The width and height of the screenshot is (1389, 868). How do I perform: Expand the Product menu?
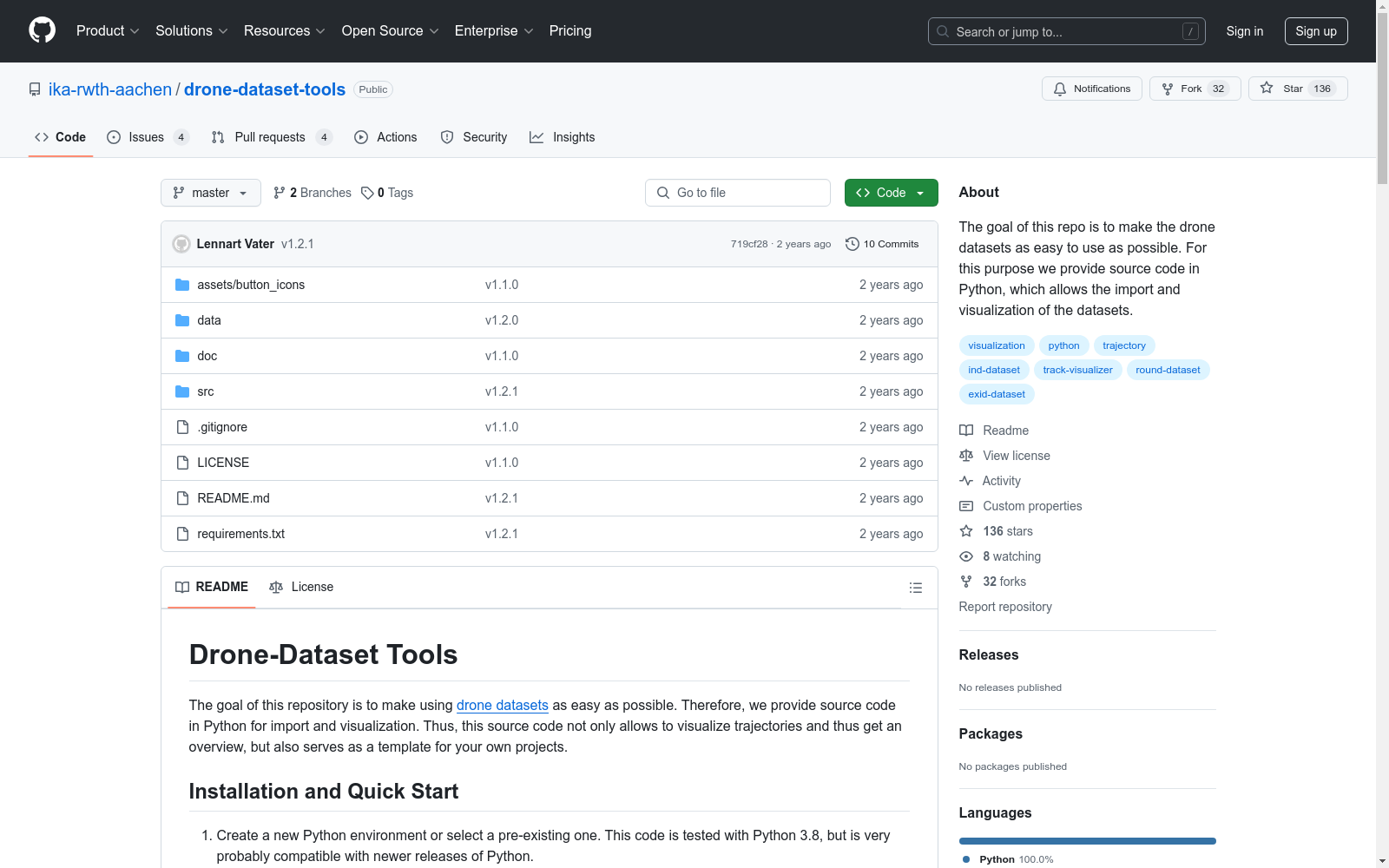(x=108, y=30)
